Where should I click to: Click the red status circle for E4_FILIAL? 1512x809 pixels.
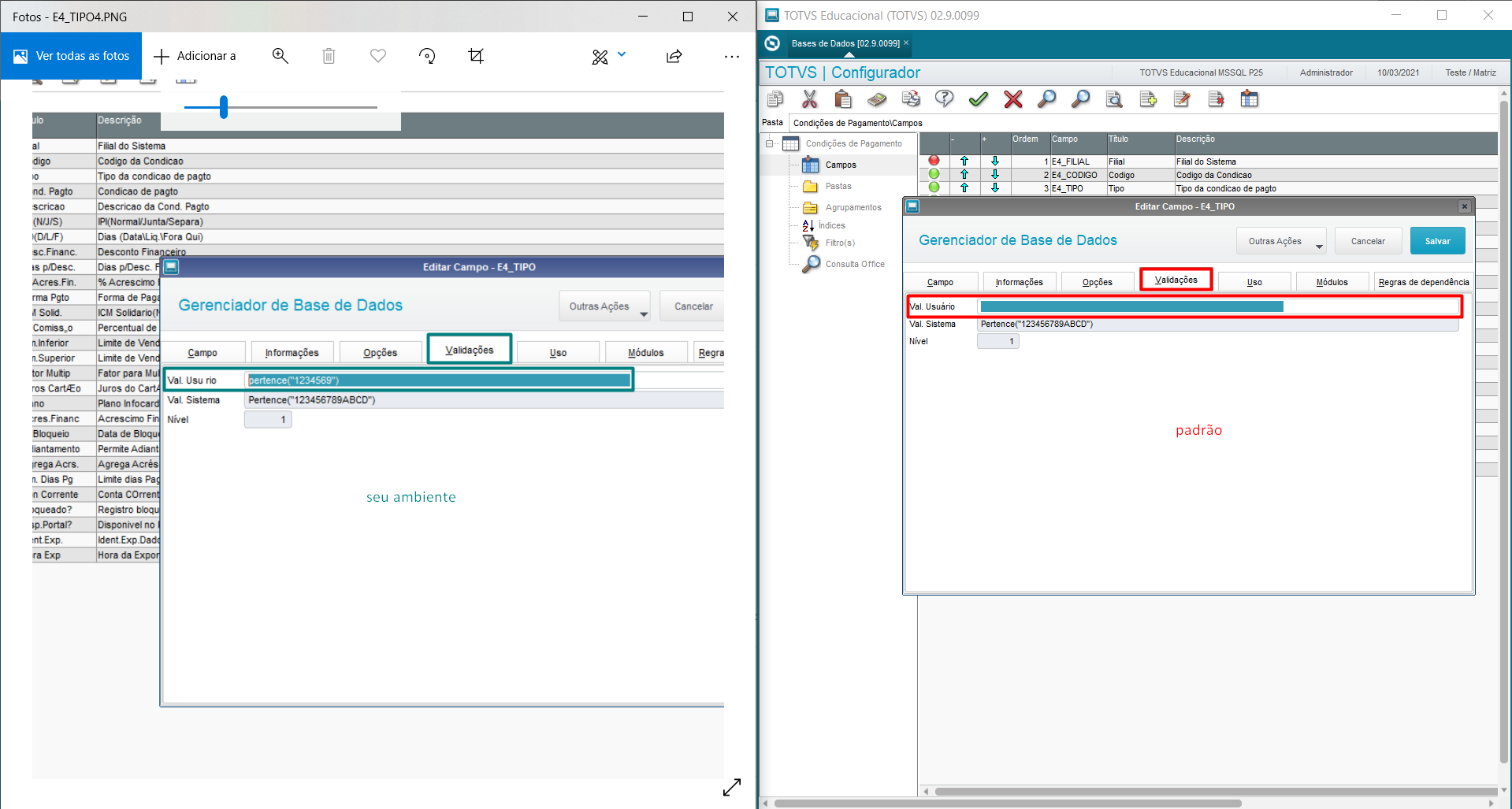tap(934, 161)
